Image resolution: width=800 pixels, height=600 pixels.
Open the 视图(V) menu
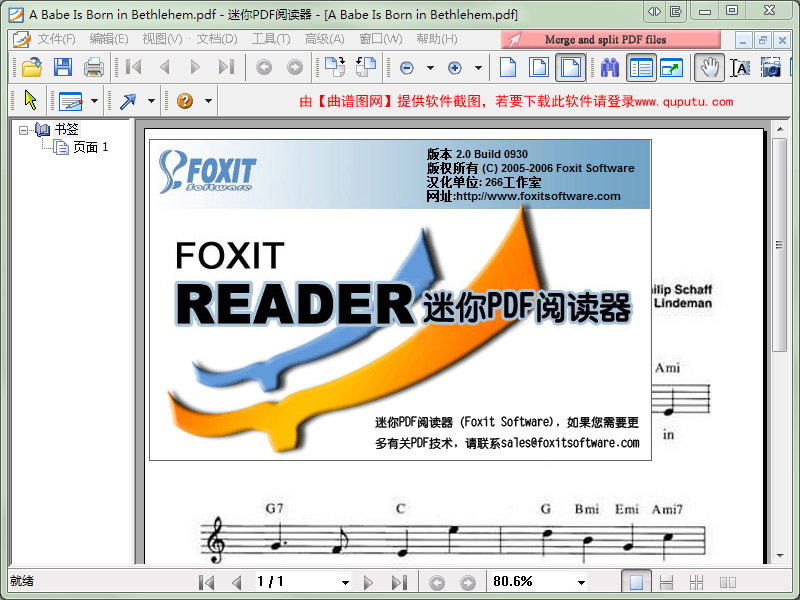pyautogui.click(x=162, y=39)
